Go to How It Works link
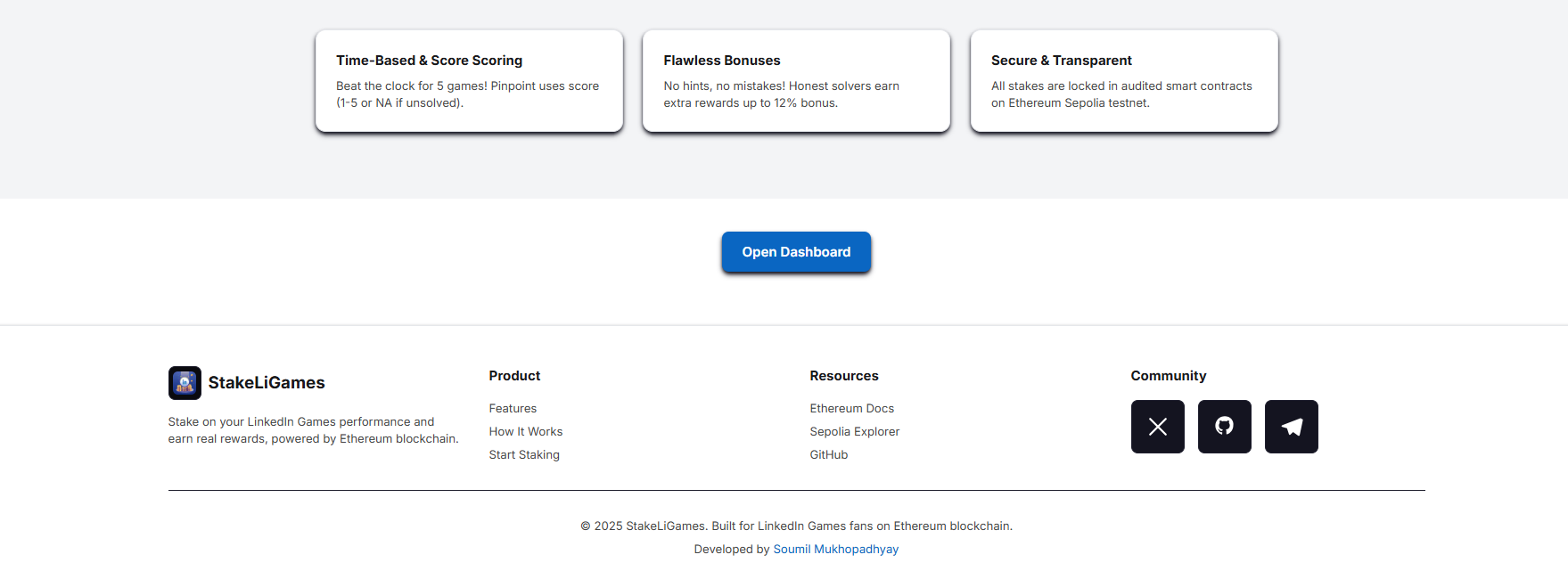Viewport: 1568px width, 571px height. click(525, 431)
